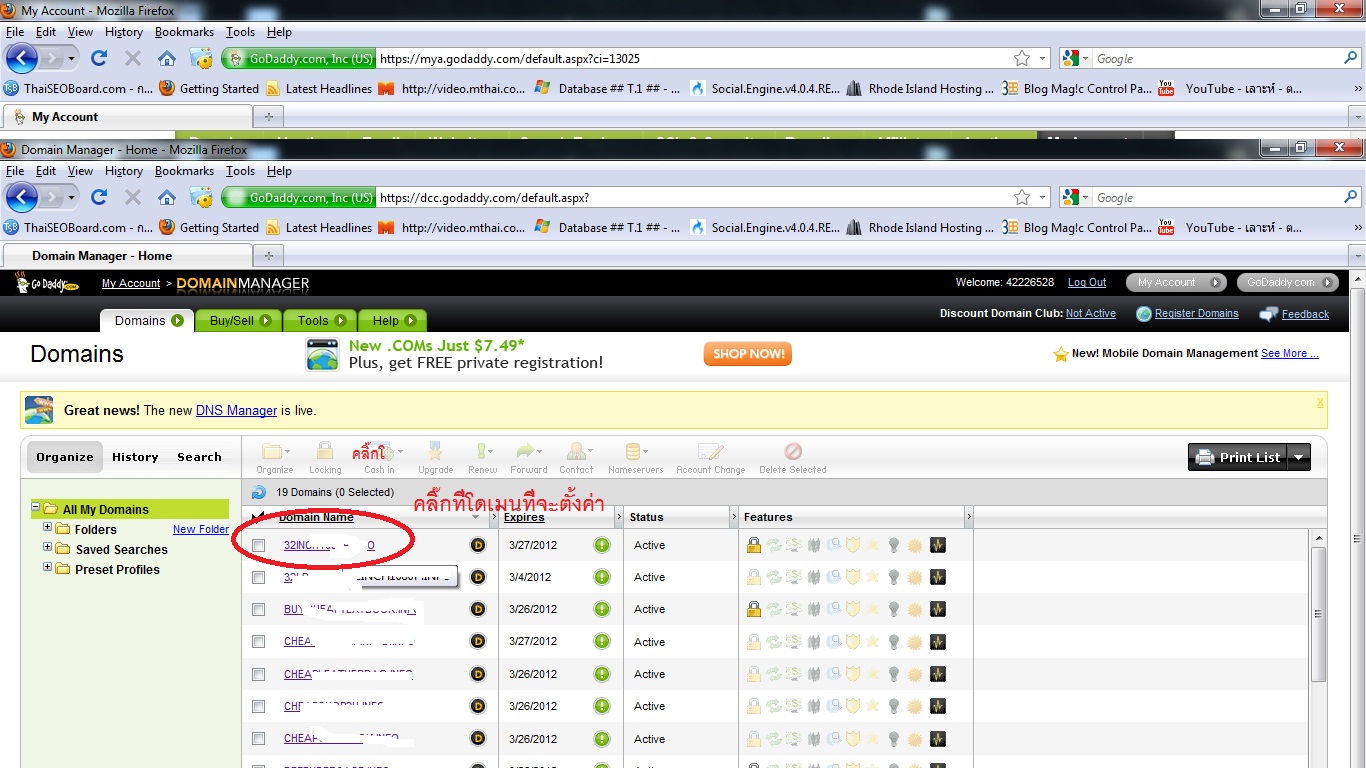Screen dimensions: 1366x768
Task: Click Home icon in the My Account Firefox window
Action: click(x=167, y=58)
